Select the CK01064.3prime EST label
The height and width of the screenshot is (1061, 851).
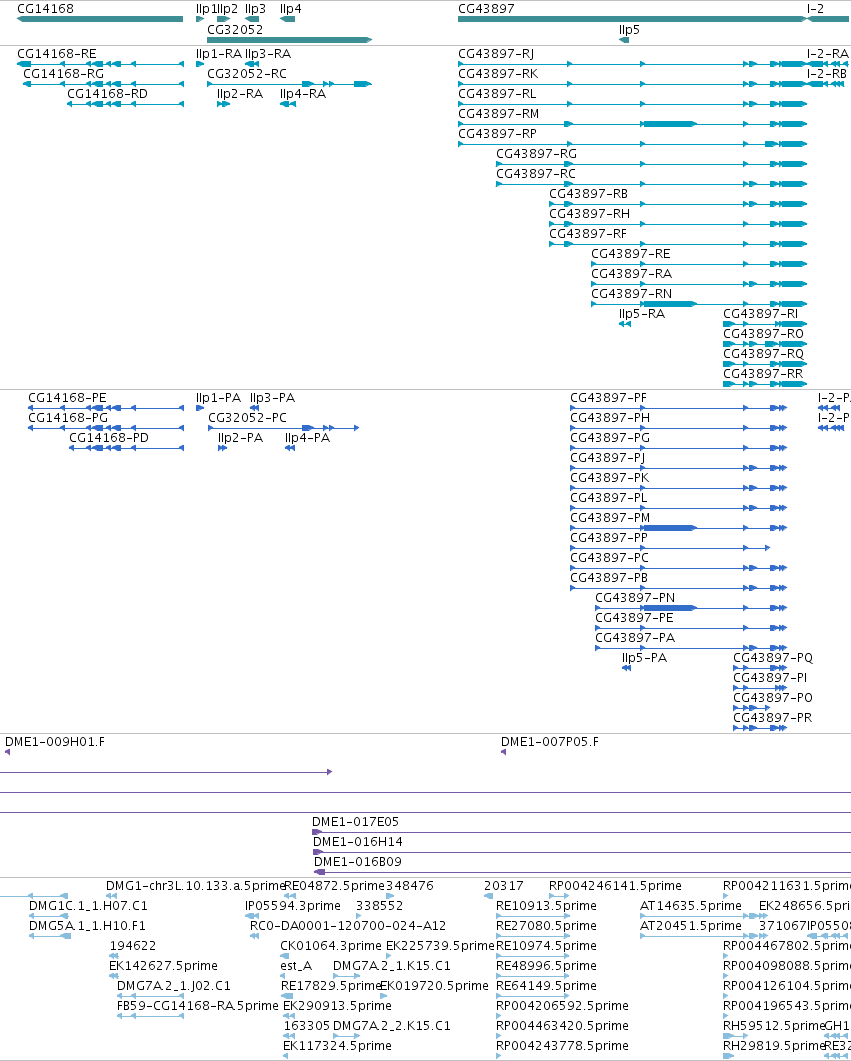[x=331, y=945]
